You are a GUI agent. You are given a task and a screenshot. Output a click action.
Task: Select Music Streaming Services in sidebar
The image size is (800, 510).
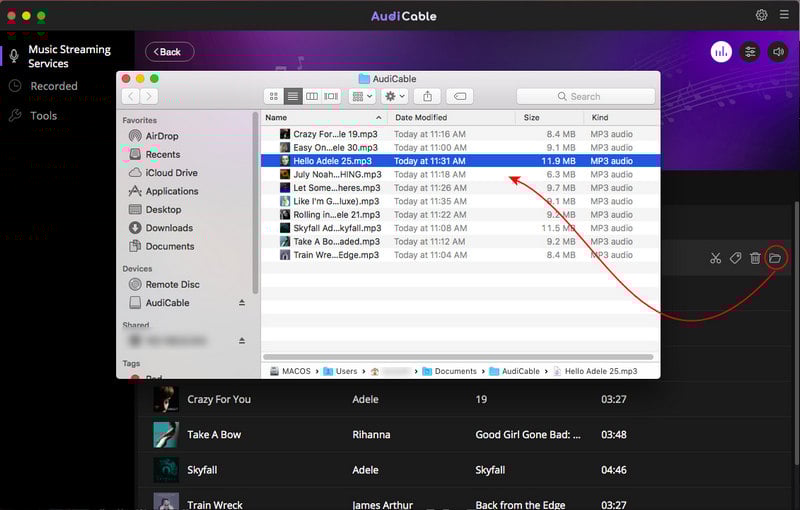click(67, 56)
